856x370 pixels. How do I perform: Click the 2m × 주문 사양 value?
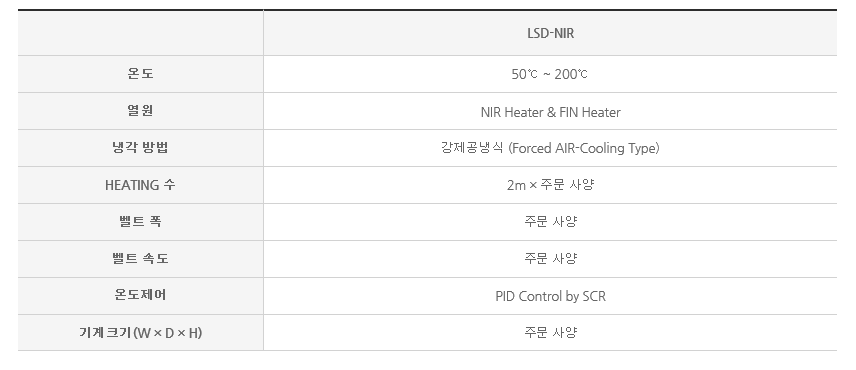click(550, 185)
